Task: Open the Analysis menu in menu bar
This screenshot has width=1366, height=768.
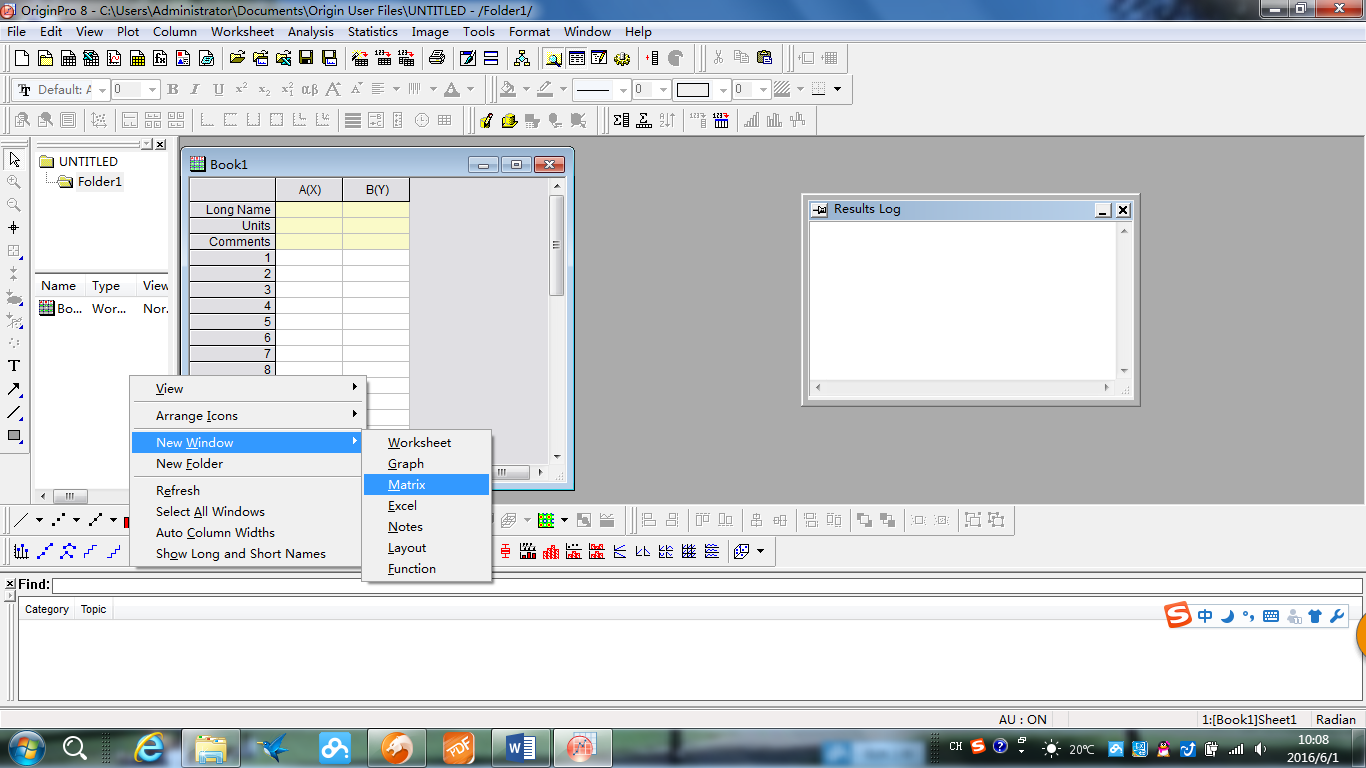Action: click(310, 31)
